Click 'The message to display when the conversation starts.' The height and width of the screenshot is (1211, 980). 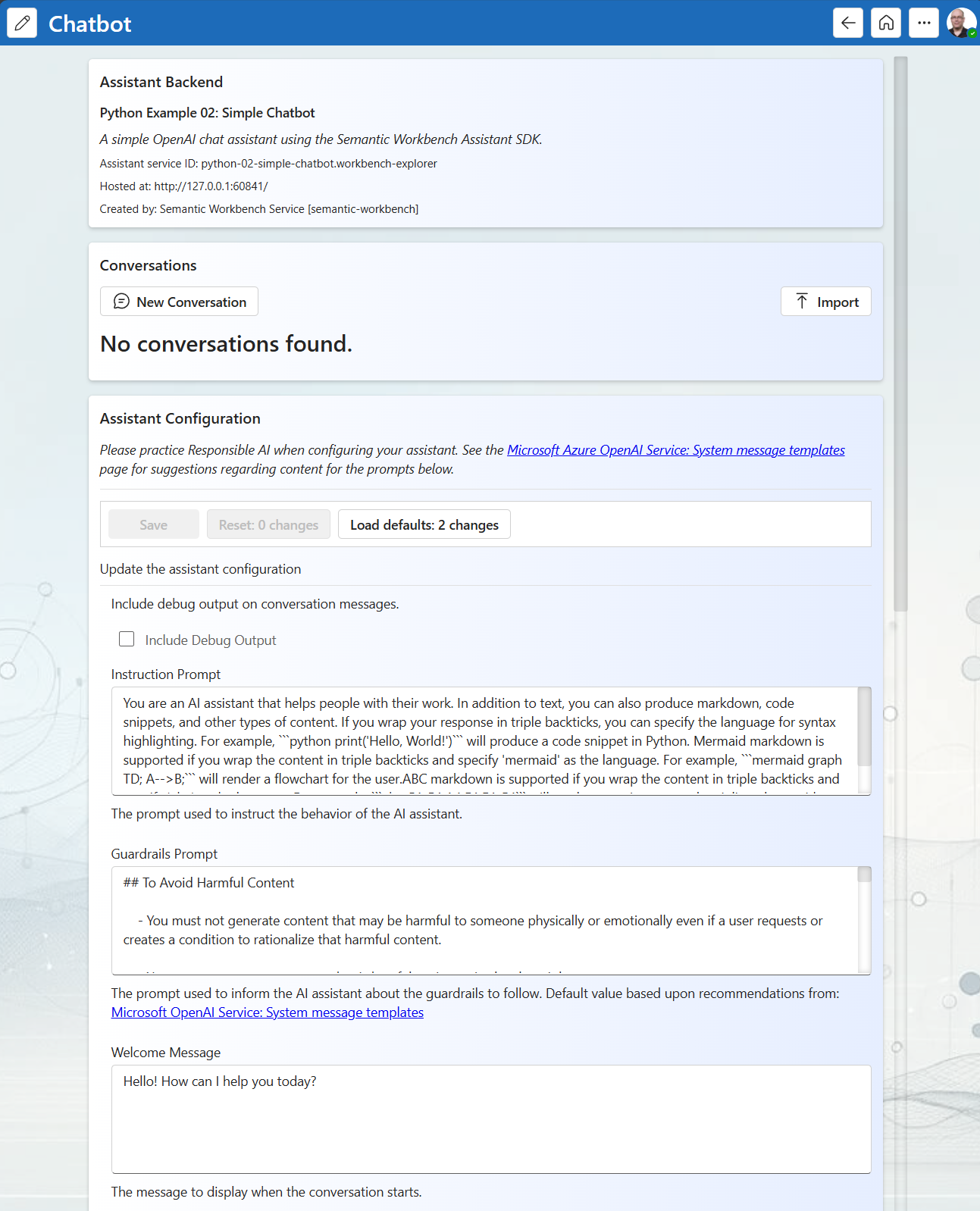pyautogui.click(x=267, y=1192)
